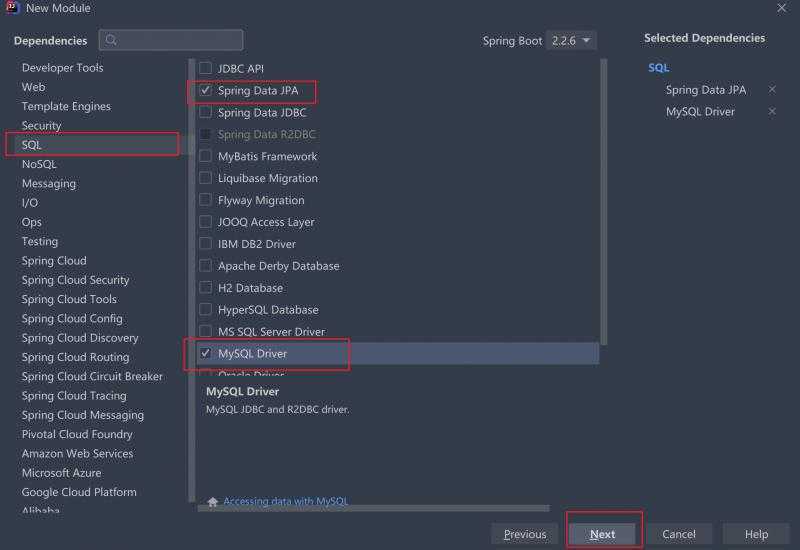This screenshot has height=550, width=800.
Task: Uncheck the Spring Data JPA checkbox
Action: tap(206, 90)
